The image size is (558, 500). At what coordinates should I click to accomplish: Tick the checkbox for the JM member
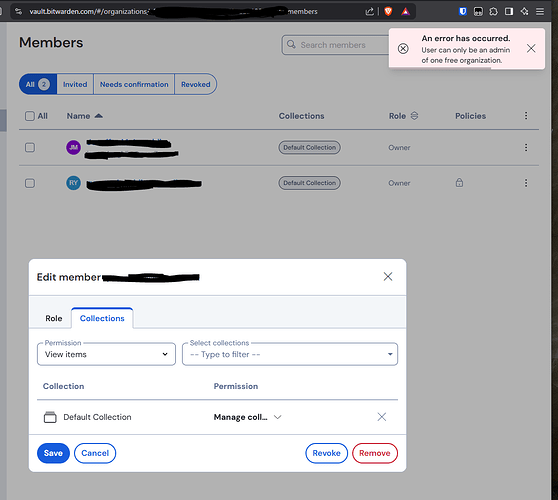pyautogui.click(x=30, y=147)
